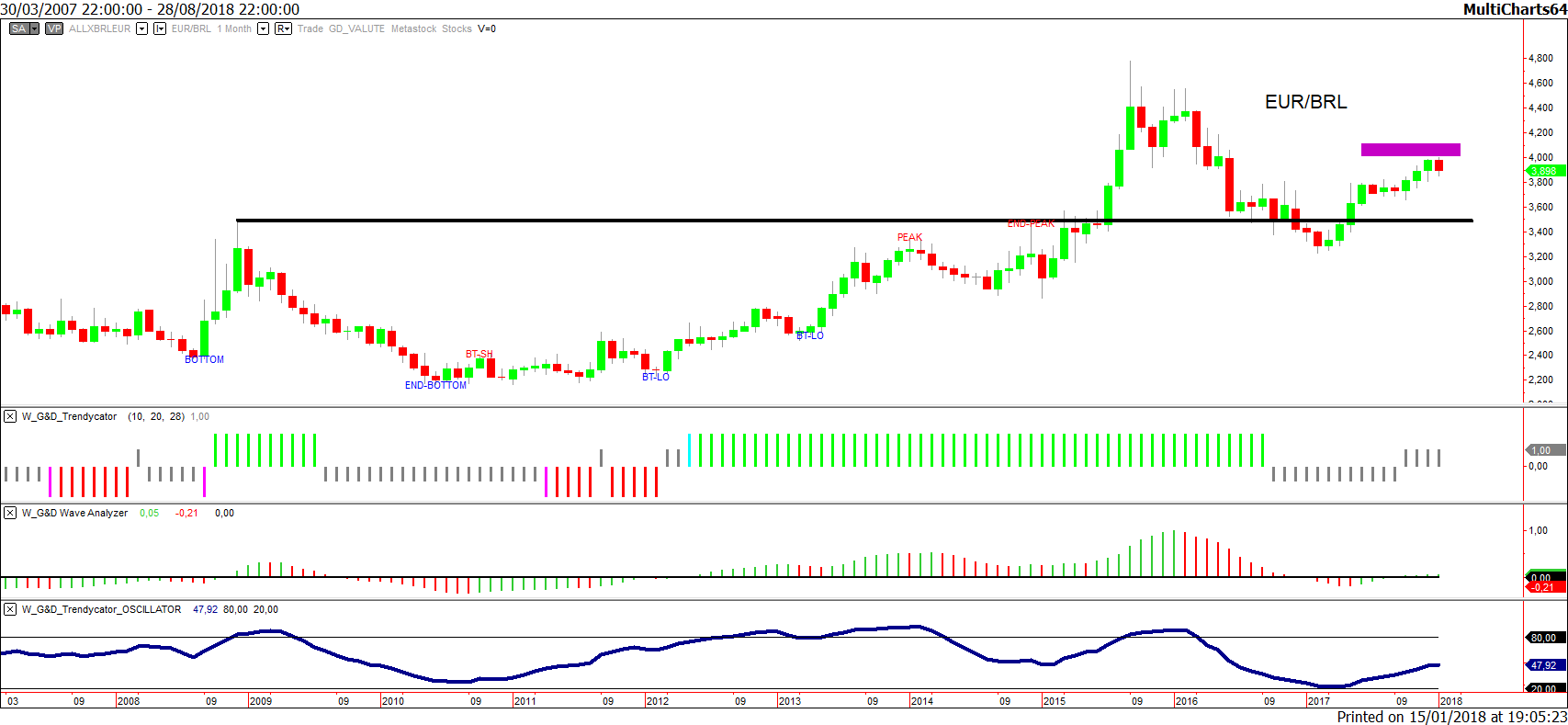This screenshot has height=725, width=1568.
Task: Click the BOTTOM annotation label
Action: coord(204,359)
